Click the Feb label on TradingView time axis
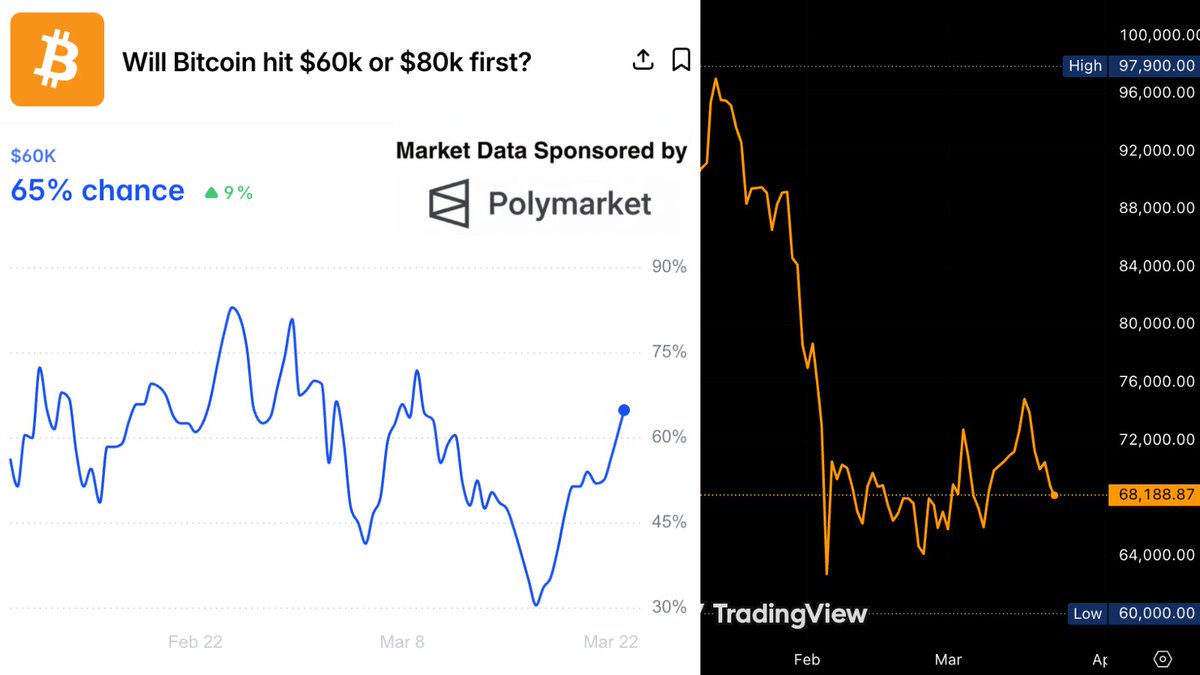Viewport: 1200px width, 675px height. click(807, 660)
